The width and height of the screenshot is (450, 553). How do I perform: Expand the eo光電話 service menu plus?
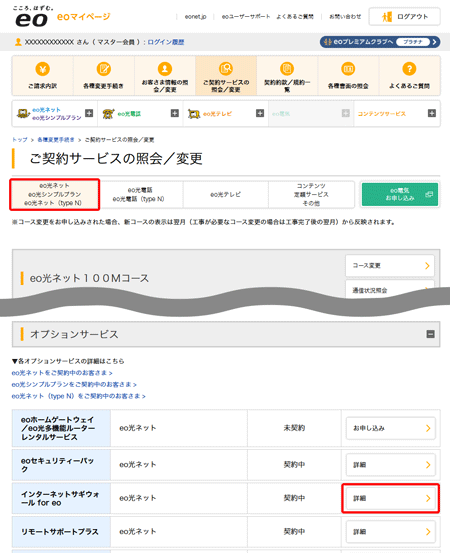point(175,113)
